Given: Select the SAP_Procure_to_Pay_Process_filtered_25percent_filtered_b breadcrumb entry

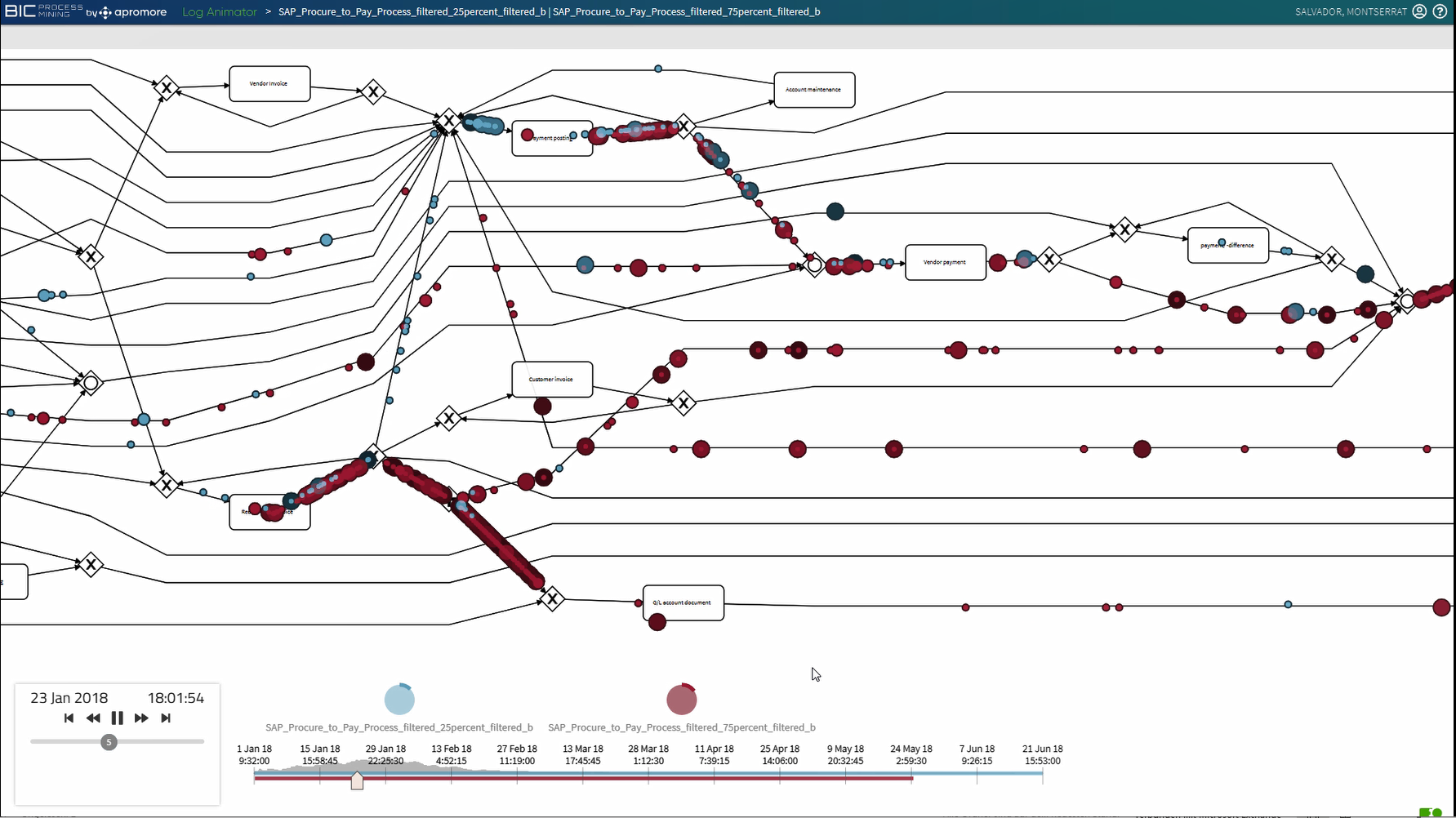Looking at the screenshot, I should coord(413,12).
